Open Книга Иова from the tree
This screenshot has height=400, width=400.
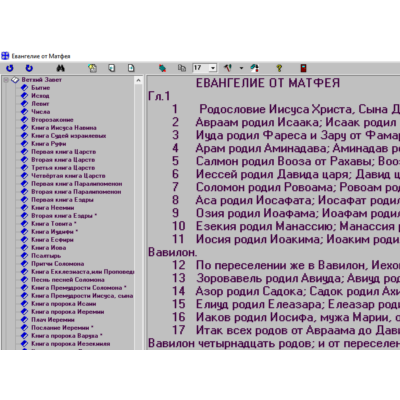click(x=49, y=248)
